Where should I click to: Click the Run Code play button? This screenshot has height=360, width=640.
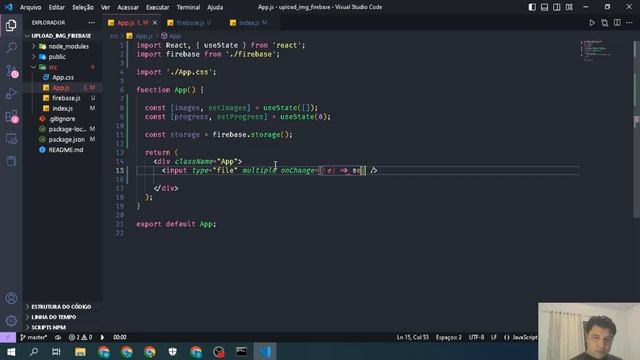point(592,23)
